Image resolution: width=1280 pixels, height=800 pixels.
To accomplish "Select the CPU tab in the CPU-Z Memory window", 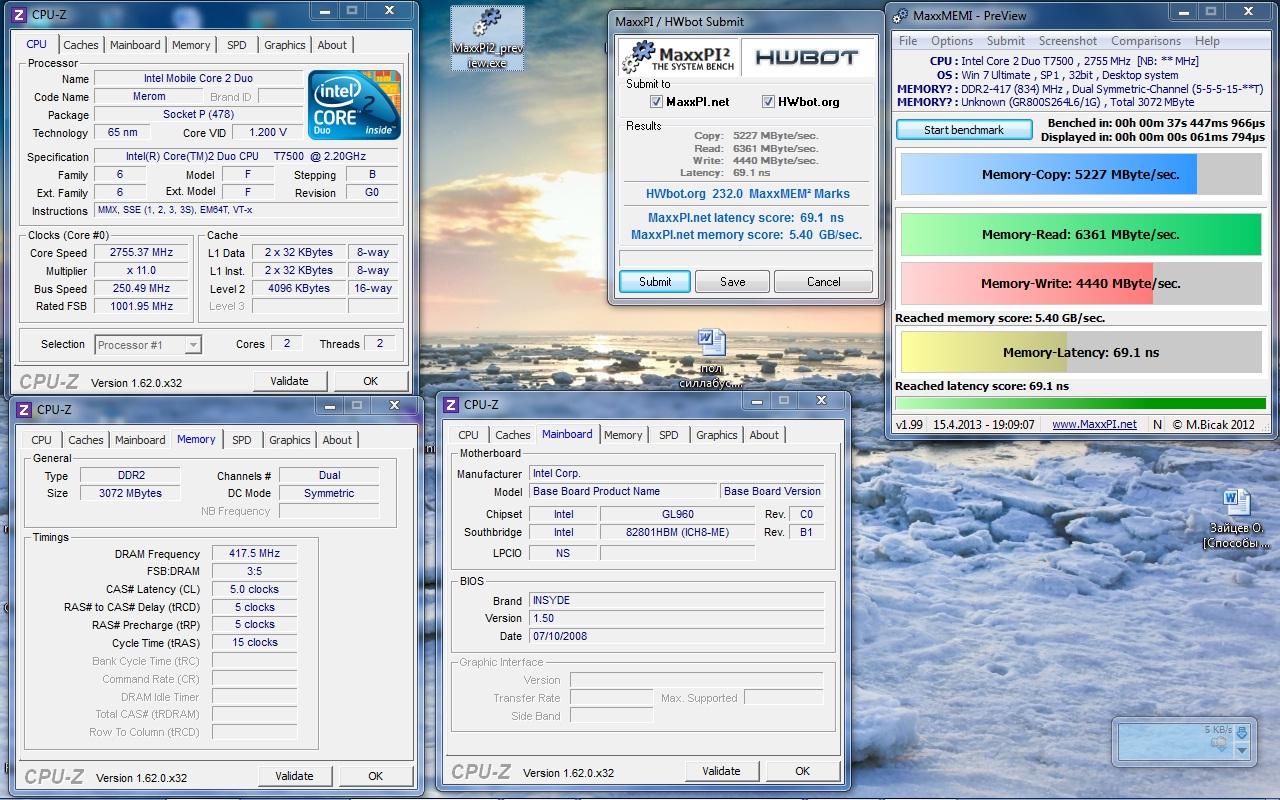I will [42, 440].
